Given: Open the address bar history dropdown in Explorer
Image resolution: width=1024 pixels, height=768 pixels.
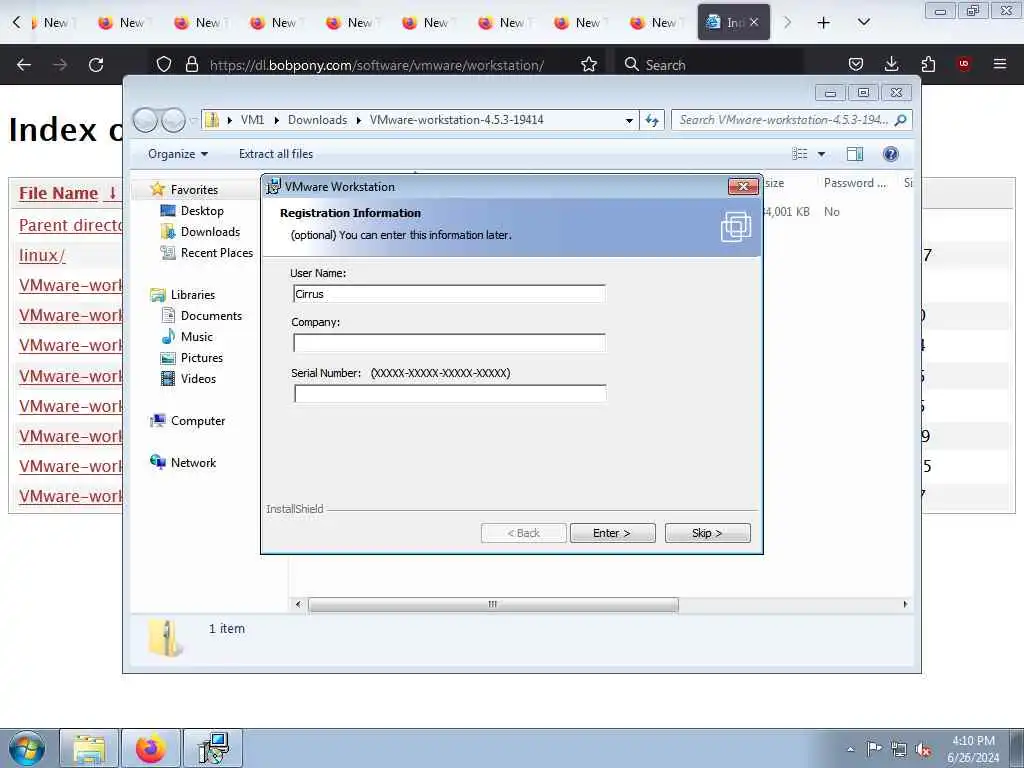Looking at the screenshot, I should (x=629, y=120).
